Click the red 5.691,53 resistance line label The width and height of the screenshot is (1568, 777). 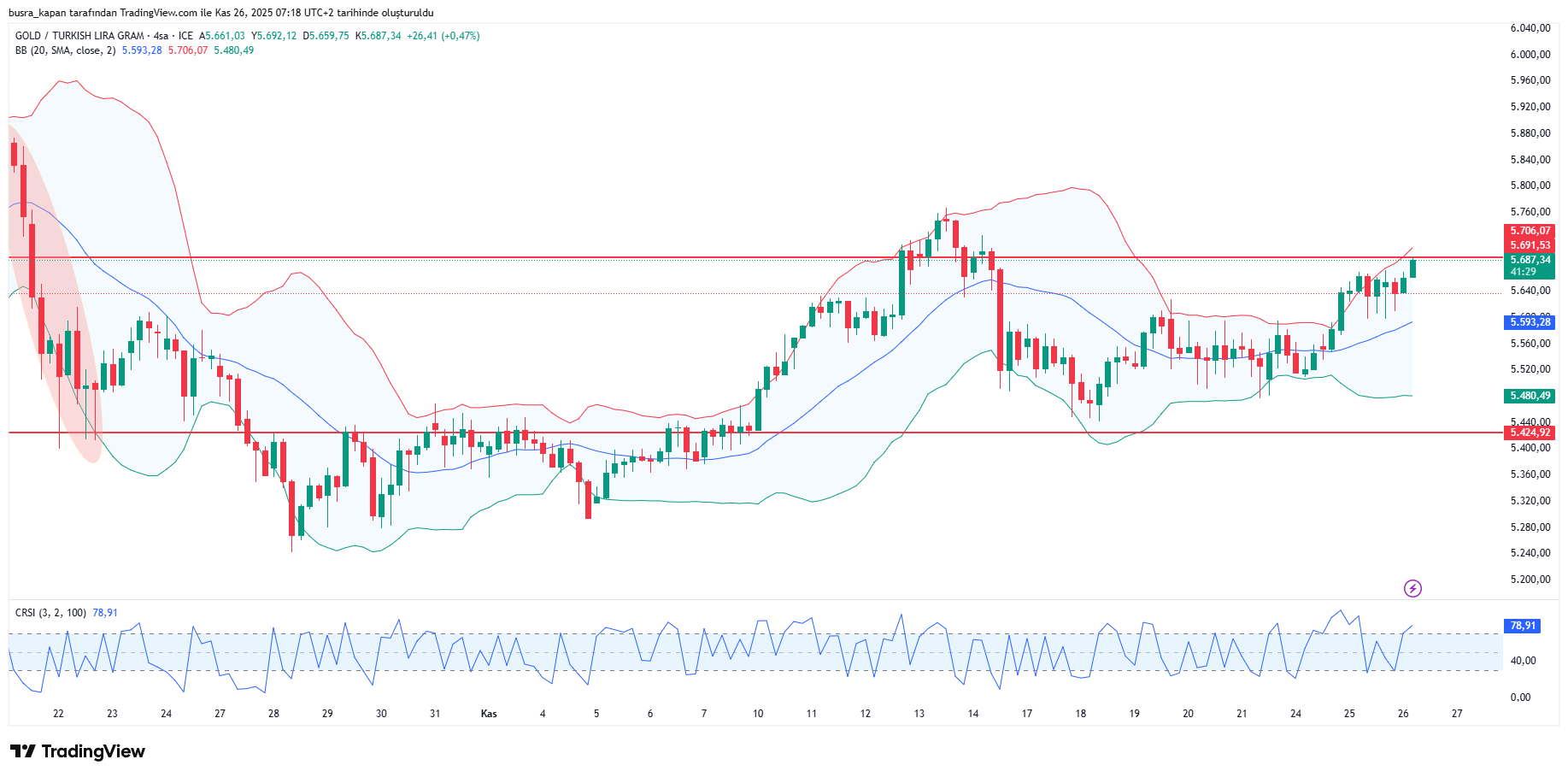click(1529, 245)
